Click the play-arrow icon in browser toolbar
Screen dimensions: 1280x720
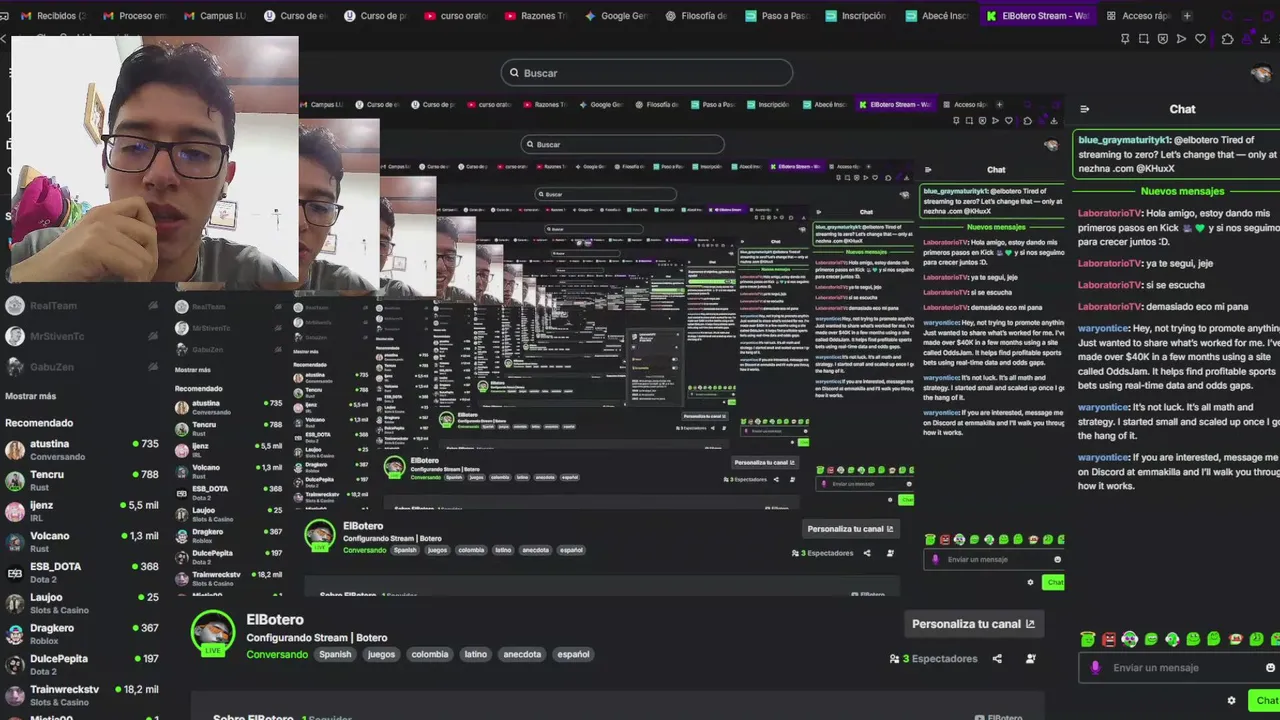click(1181, 39)
